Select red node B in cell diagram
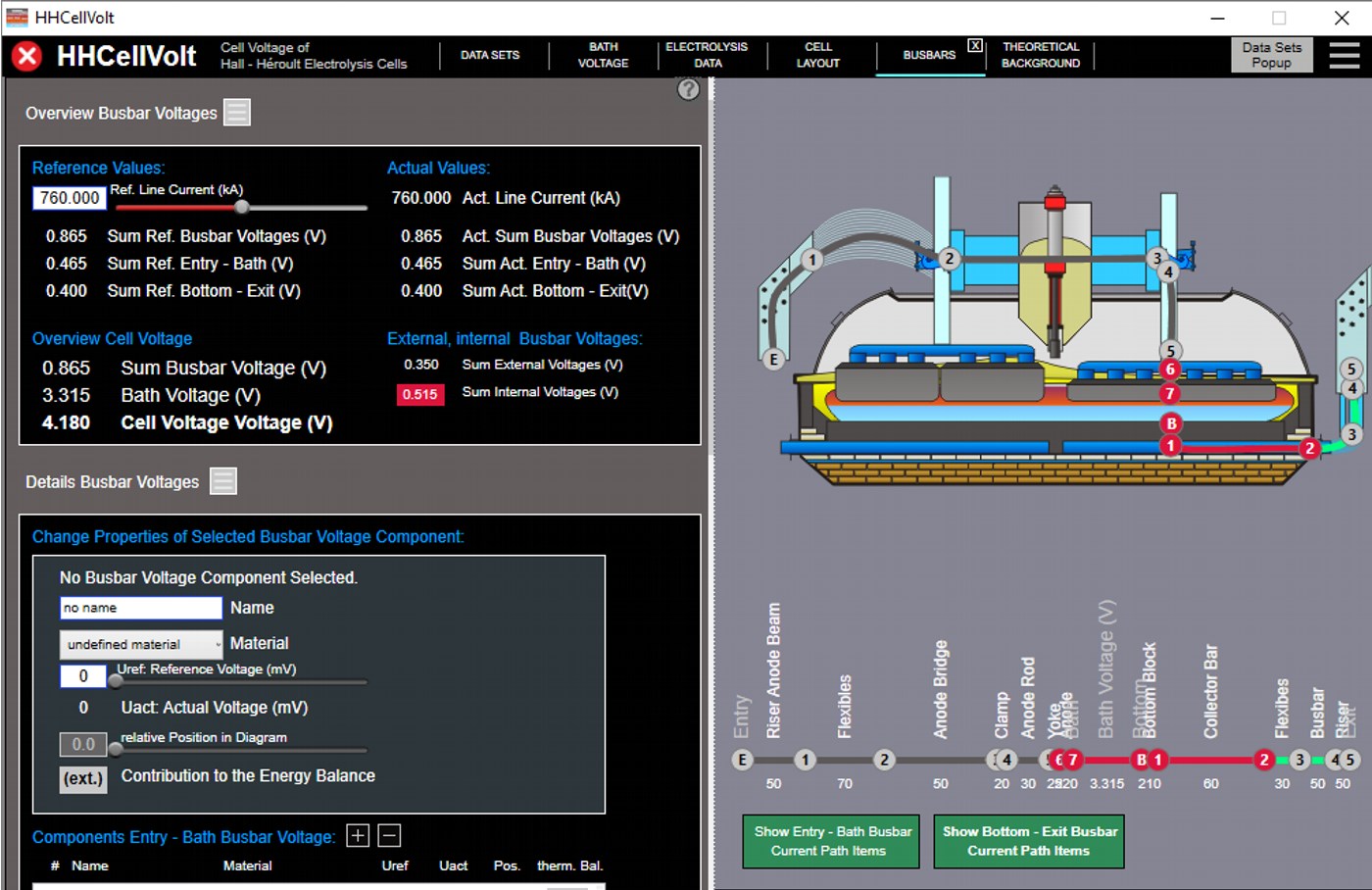1372x890 pixels. click(x=1171, y=423)
